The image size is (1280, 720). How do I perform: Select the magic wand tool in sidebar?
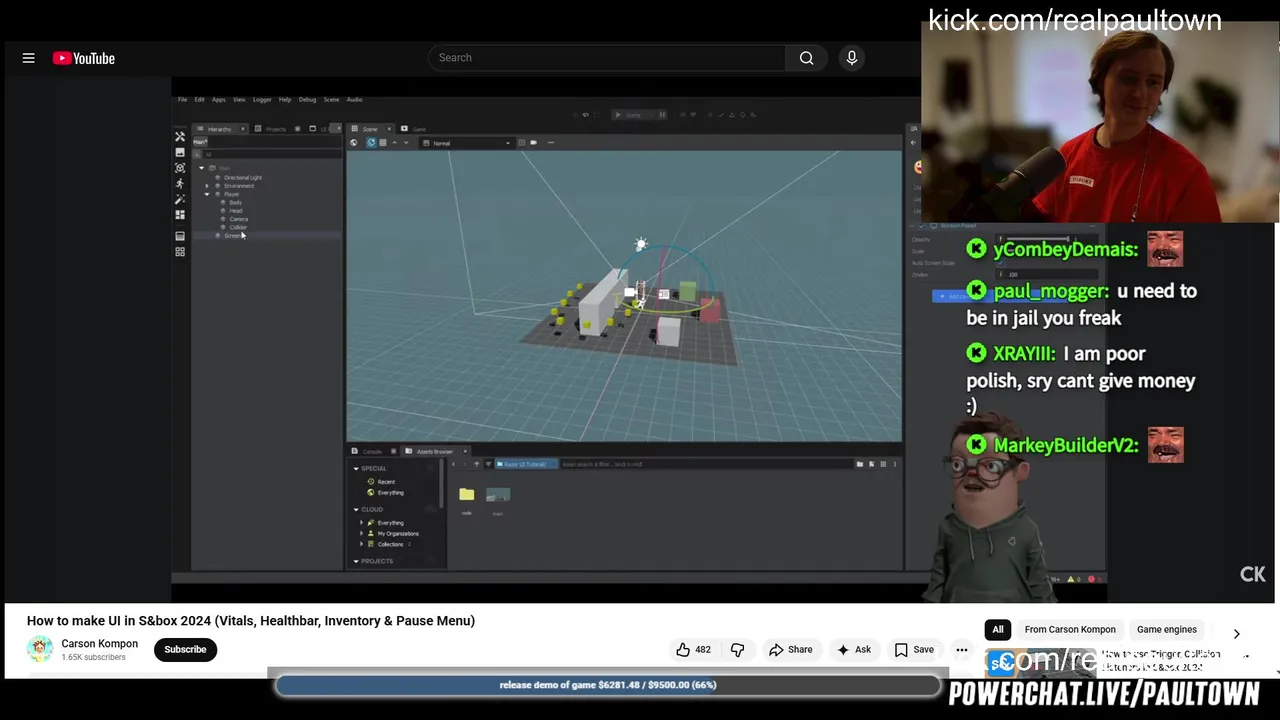tap(180, 199)
